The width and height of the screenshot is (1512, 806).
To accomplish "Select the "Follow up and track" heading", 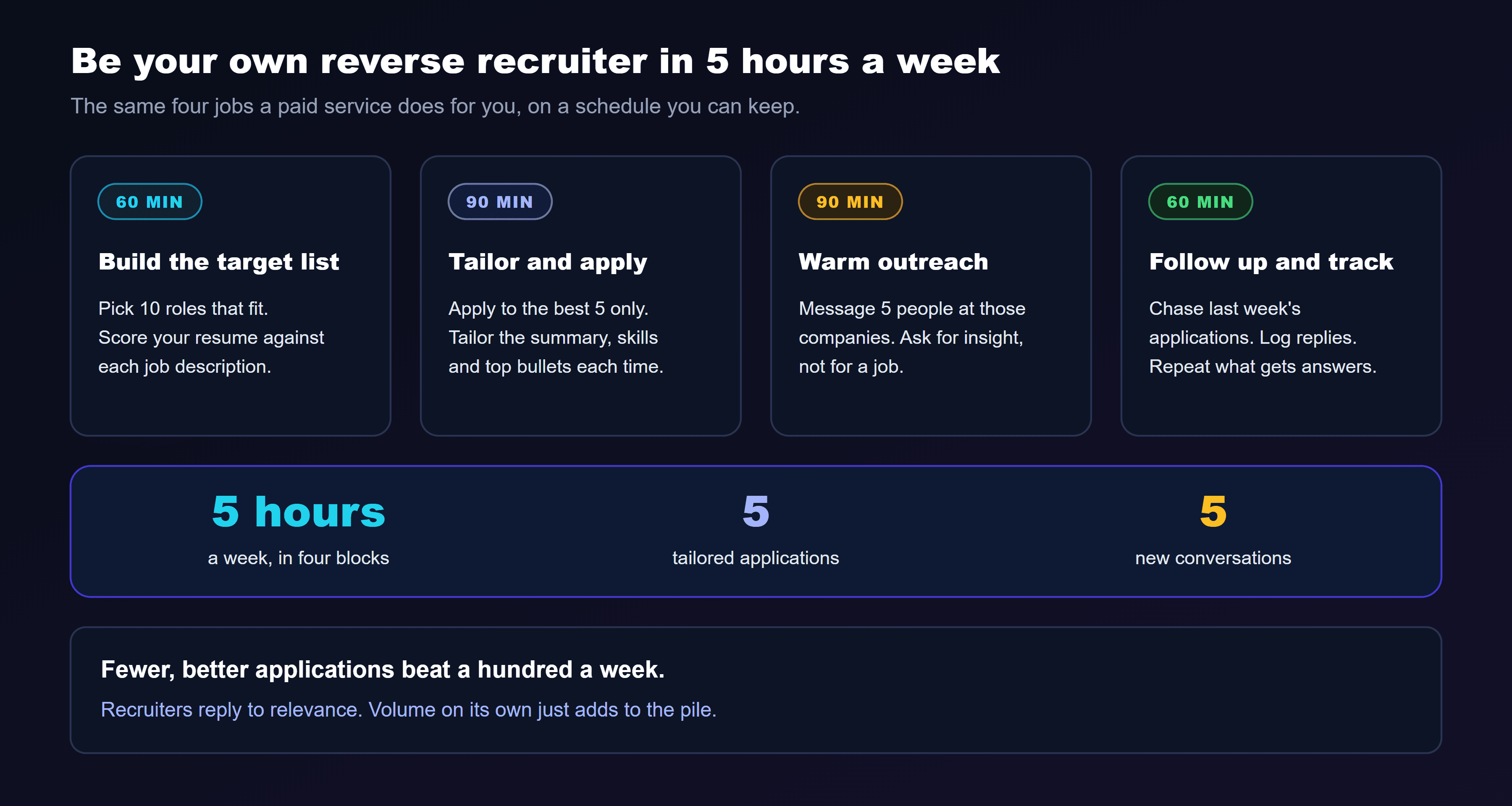I will point(1271,262).
